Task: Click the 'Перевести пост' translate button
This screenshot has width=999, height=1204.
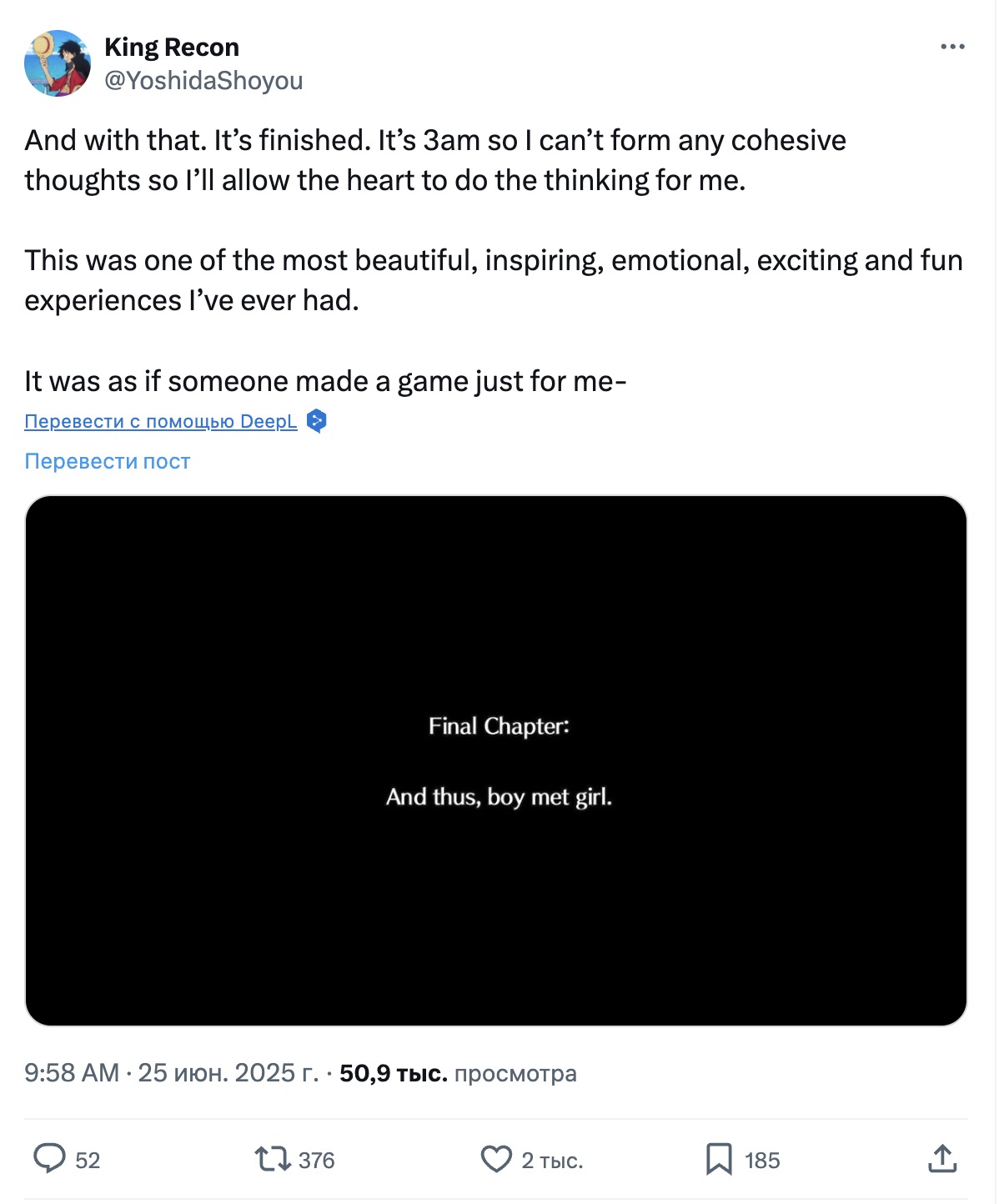Action: pyautogui.click(x=108, y=461)
